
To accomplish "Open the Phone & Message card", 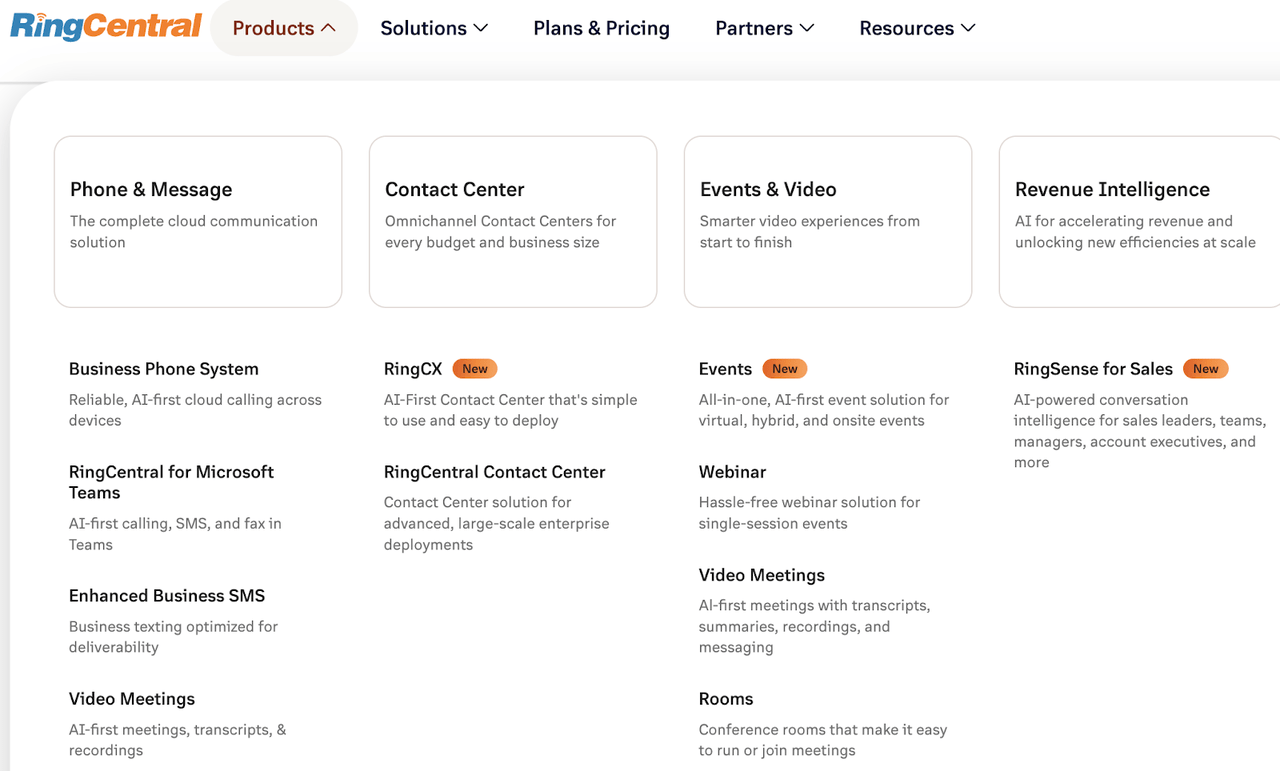I will [x=198, y=221].
